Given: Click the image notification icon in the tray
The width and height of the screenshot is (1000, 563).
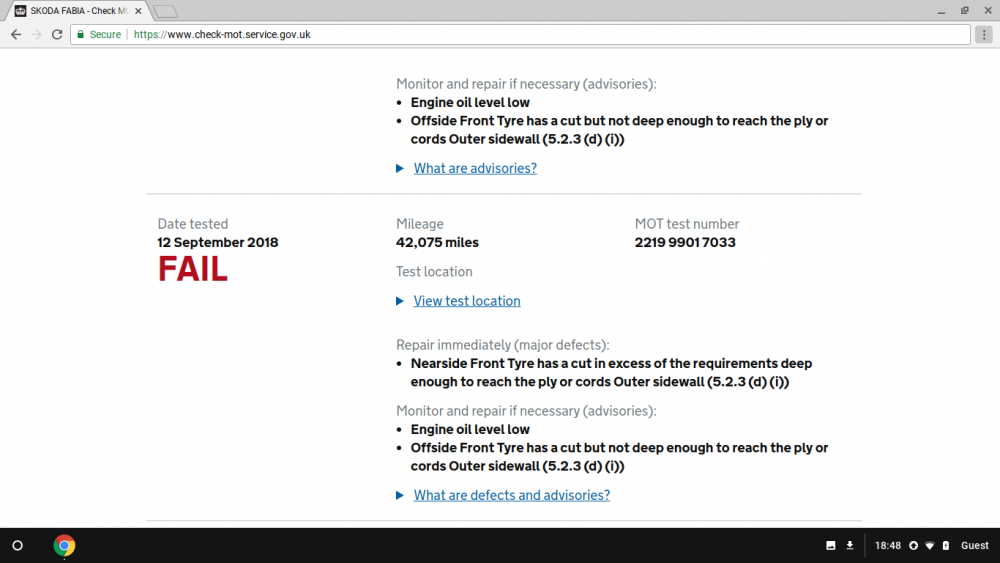Looking at the screenshot, I should coord(830,546).
